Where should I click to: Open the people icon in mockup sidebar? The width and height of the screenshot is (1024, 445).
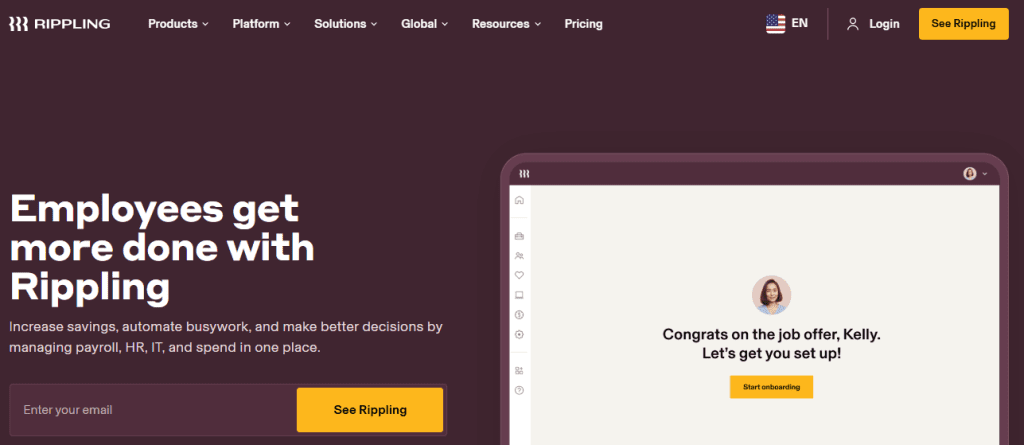(x=519, y=255)
